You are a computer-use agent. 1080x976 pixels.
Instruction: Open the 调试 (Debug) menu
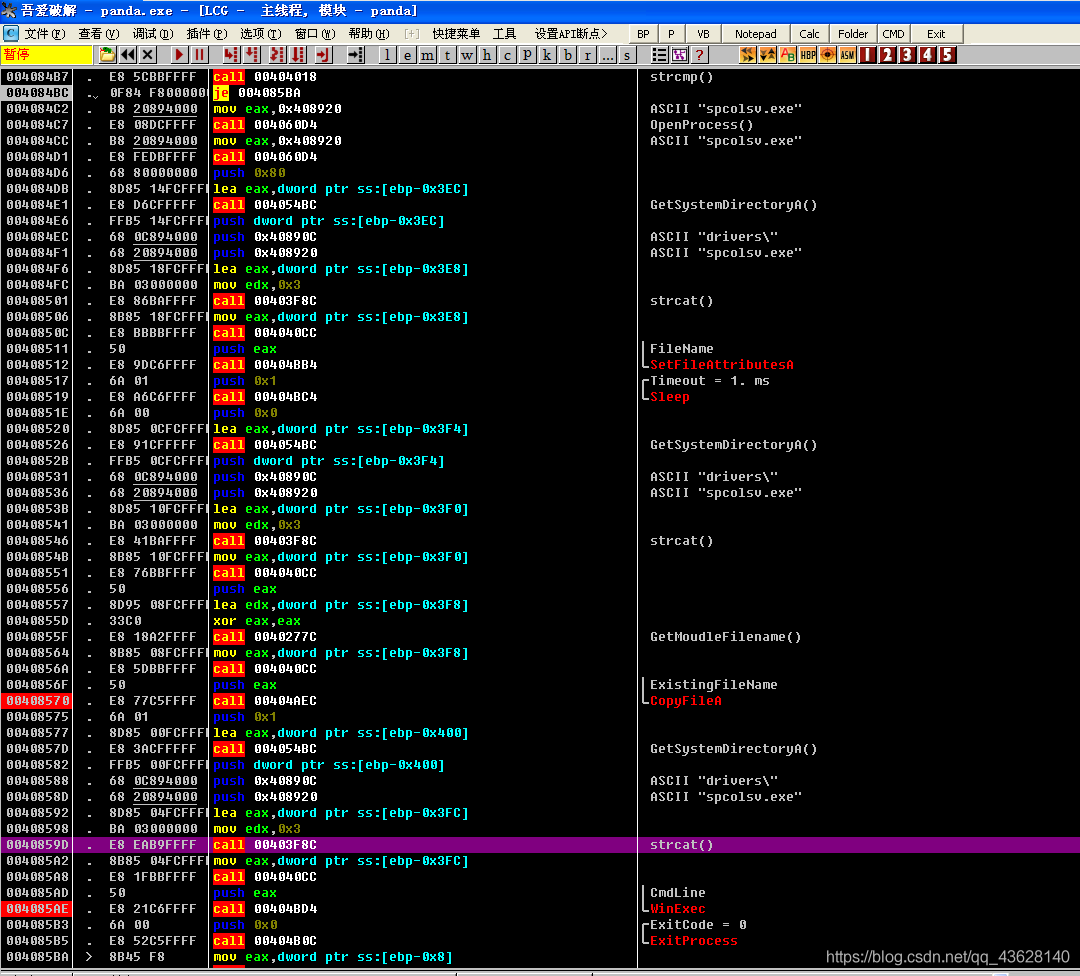(151, 34)
